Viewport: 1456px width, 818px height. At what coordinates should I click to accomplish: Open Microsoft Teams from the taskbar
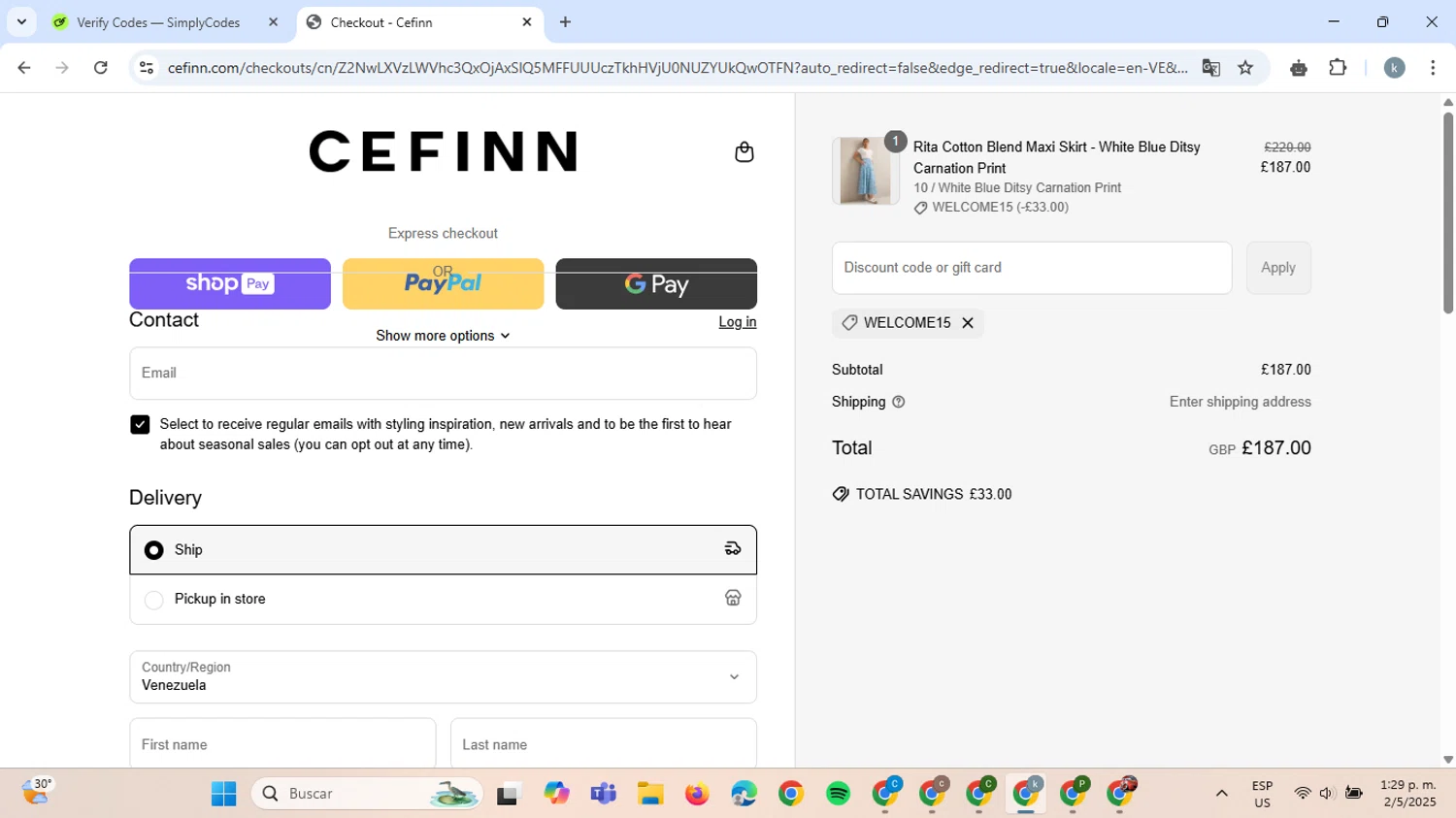[x=604, y=795]
